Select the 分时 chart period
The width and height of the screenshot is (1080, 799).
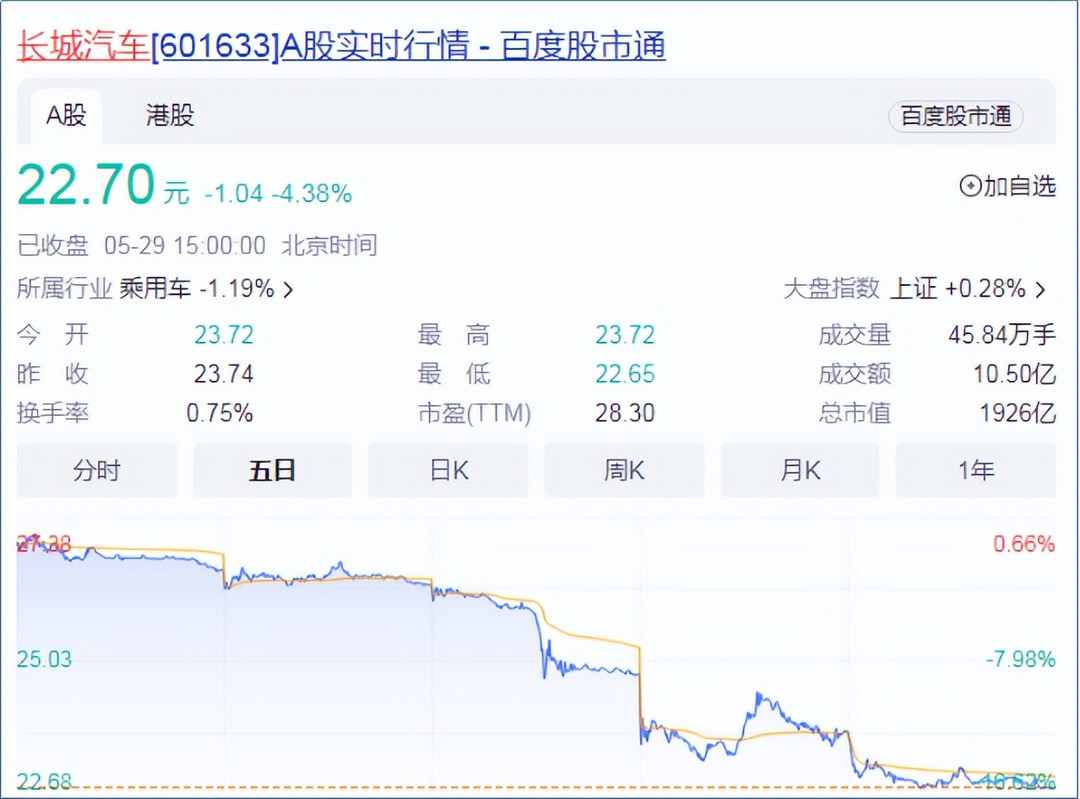click(x=97, y=470)
